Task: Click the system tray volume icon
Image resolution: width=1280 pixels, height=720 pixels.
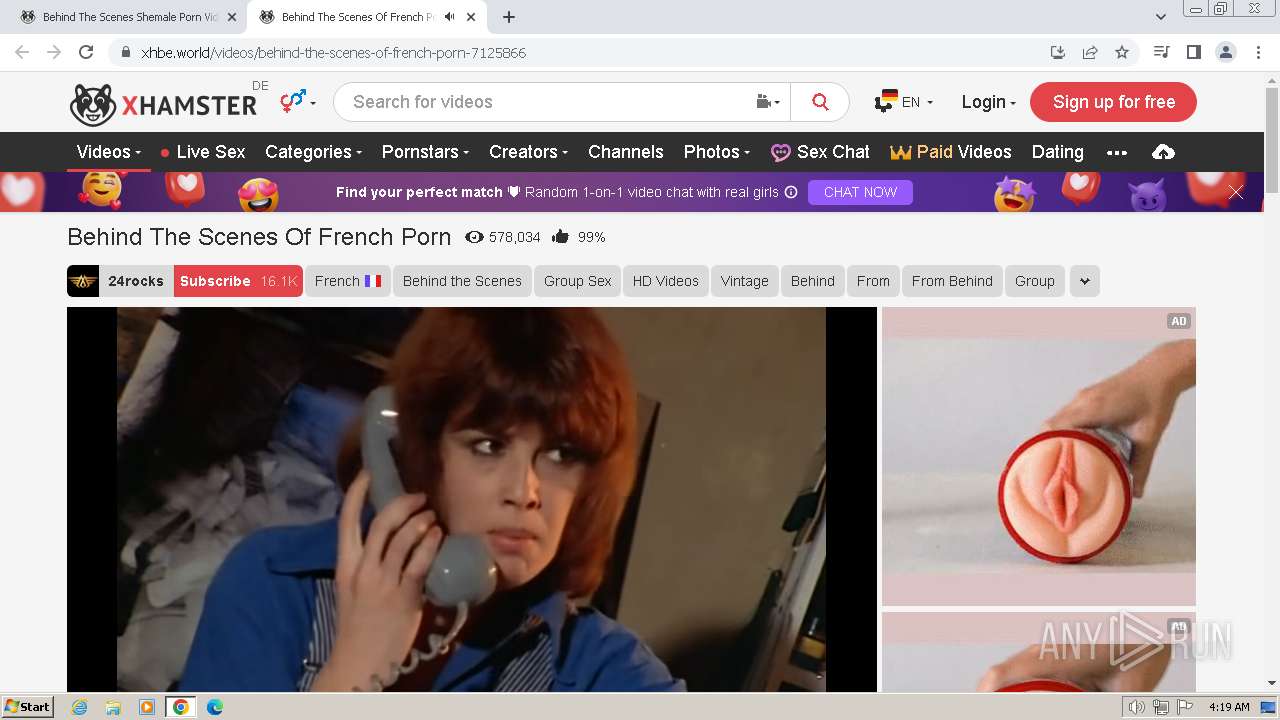Action: click(1137, 707)
